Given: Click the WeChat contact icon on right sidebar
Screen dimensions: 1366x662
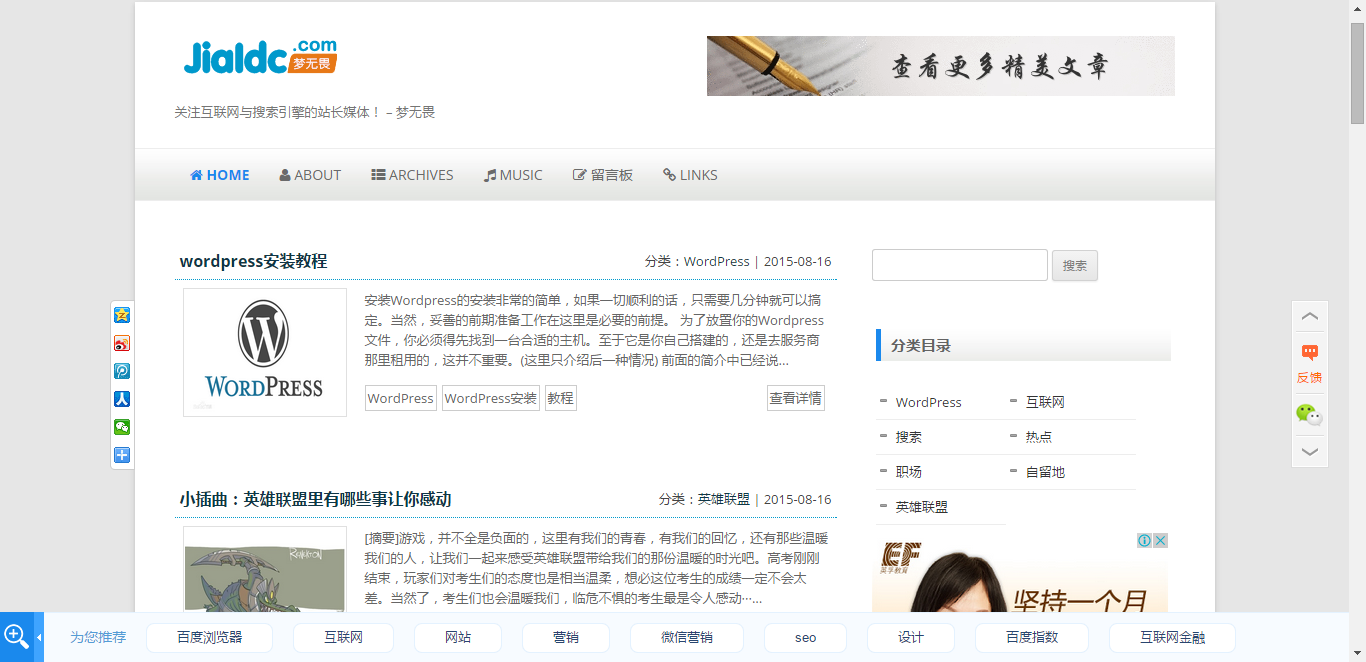Looking at the screenshot, I should tap(1309, 413).
